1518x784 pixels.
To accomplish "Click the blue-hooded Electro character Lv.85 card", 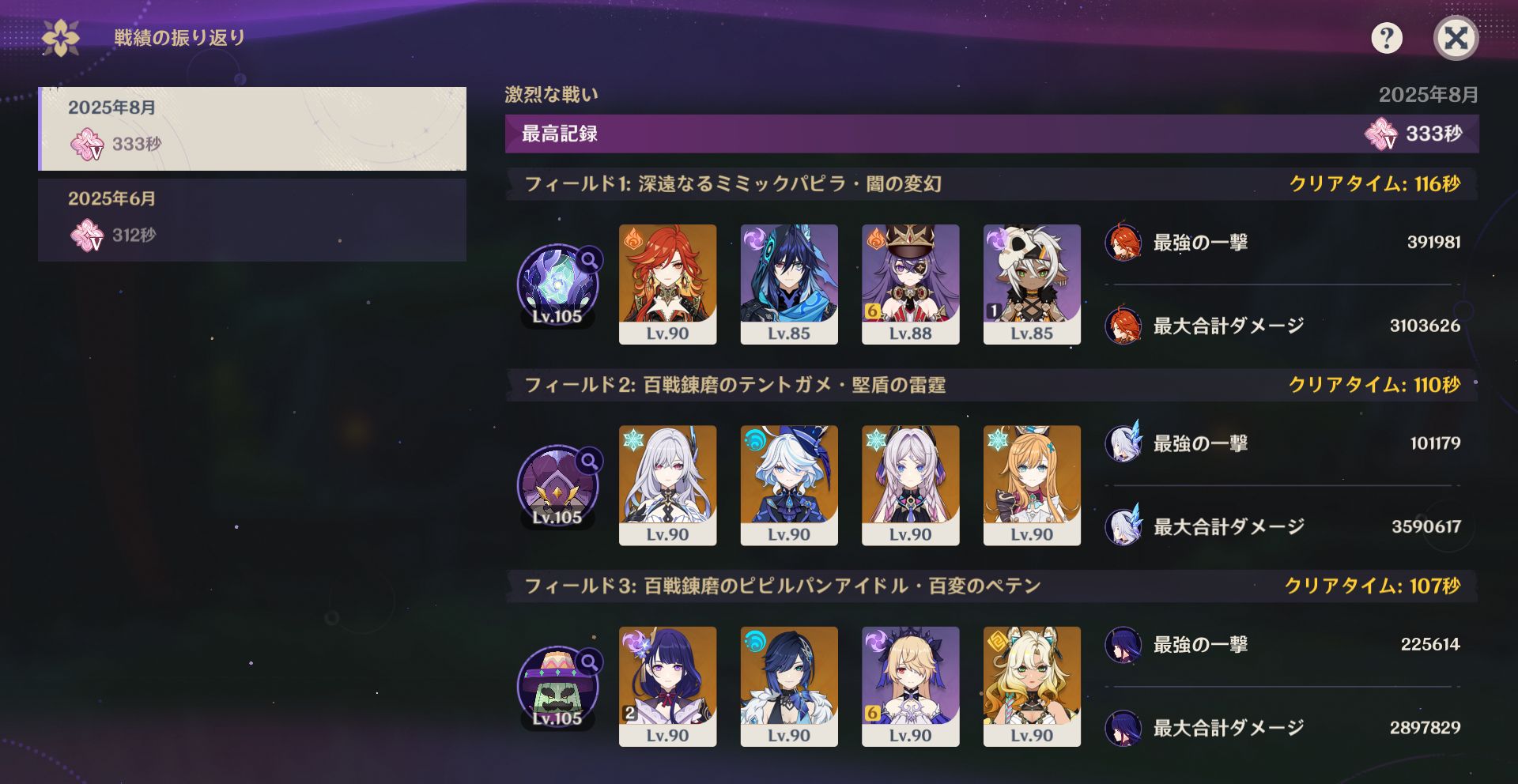I will coord(789,285).
